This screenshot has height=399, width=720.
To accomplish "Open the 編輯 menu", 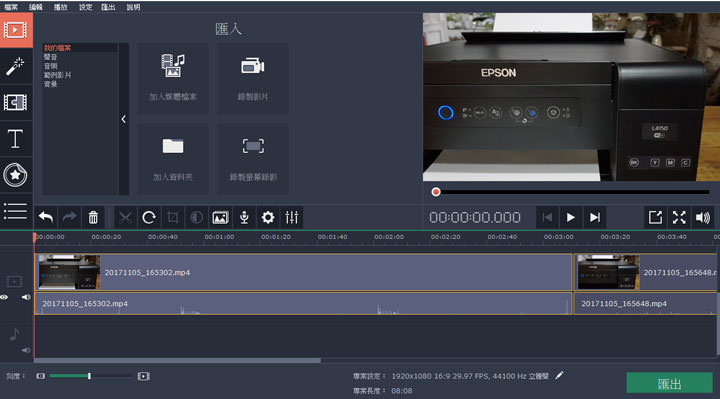I will 35,7.
